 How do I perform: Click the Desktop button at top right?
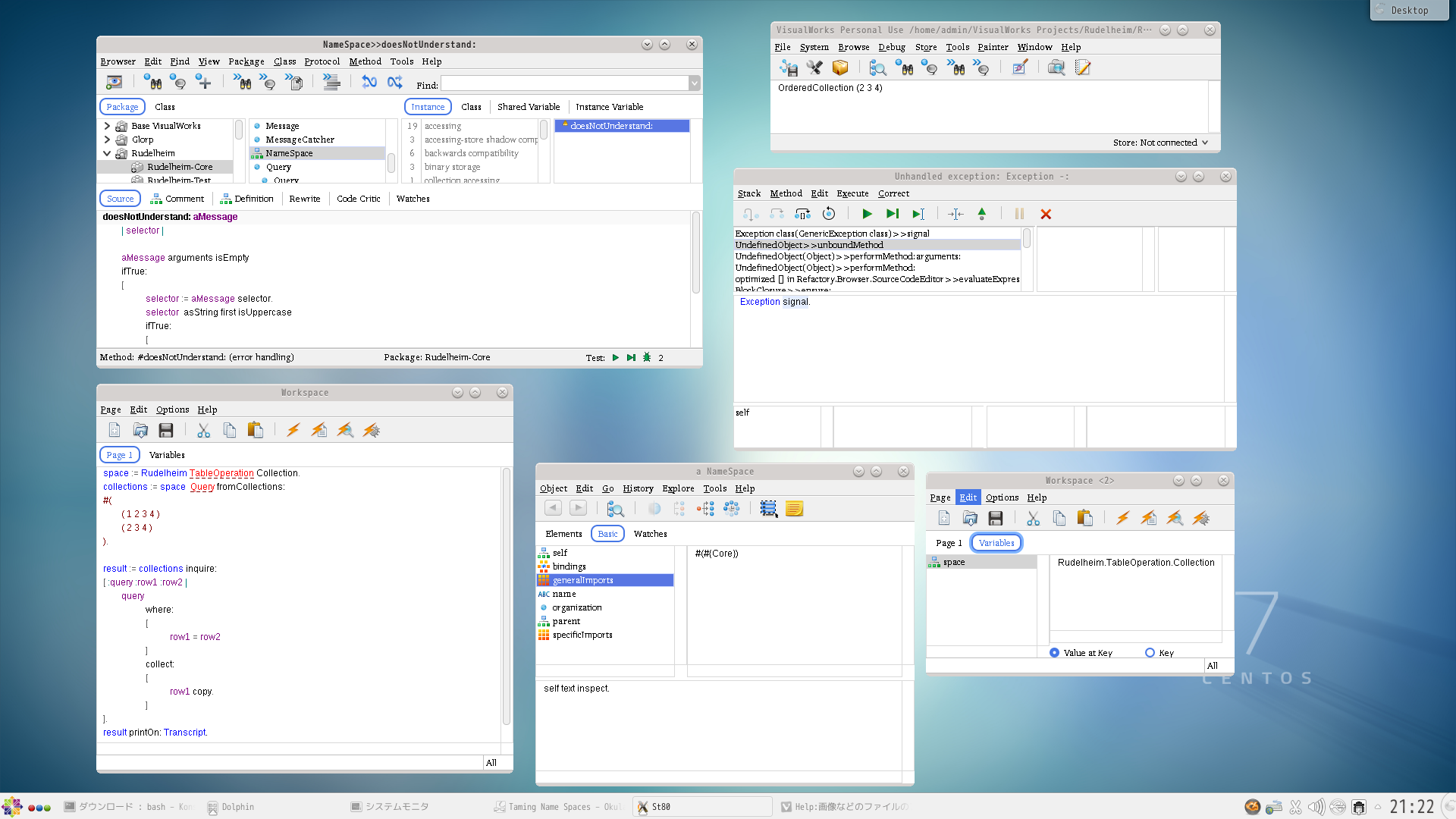pyautogui.click(x=1409, y=10)
